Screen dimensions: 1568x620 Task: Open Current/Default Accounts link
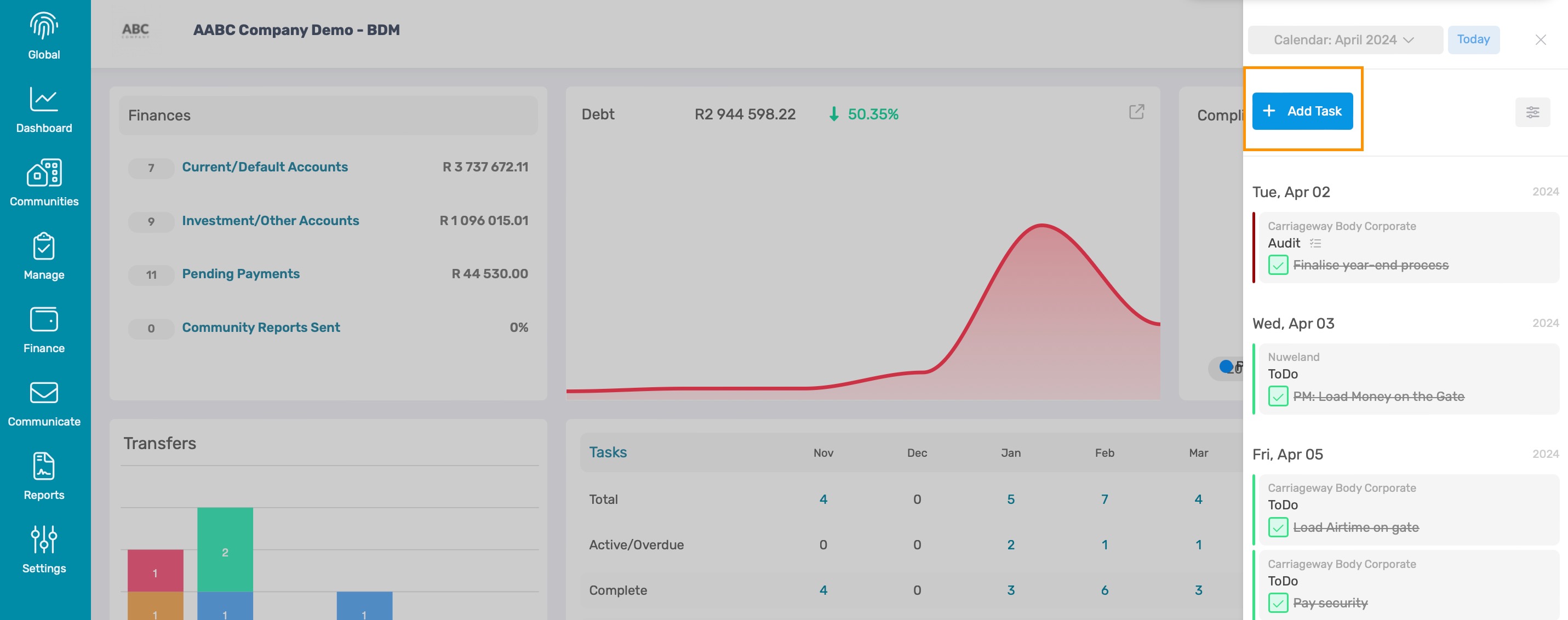pos(265,167)
